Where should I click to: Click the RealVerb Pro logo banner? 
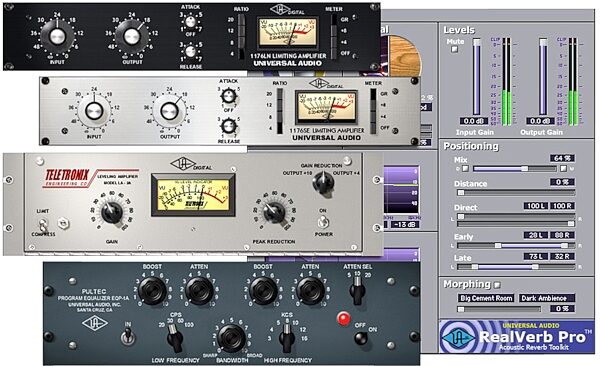[x=516, y=337]
